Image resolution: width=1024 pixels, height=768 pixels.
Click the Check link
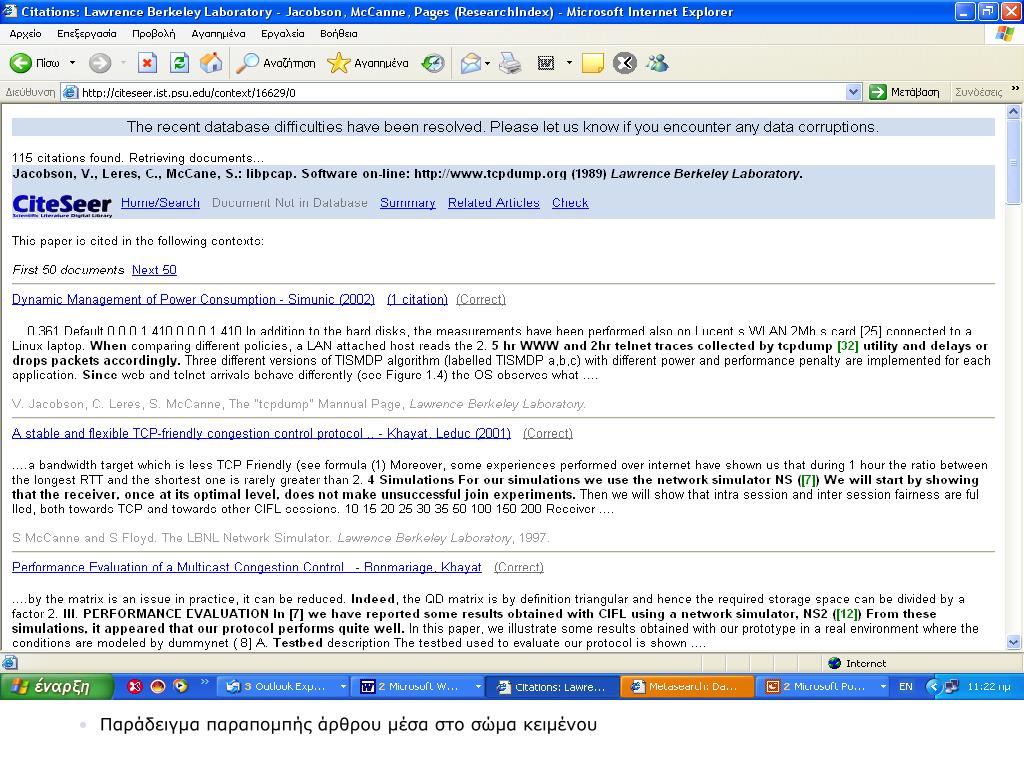(570, 202)
